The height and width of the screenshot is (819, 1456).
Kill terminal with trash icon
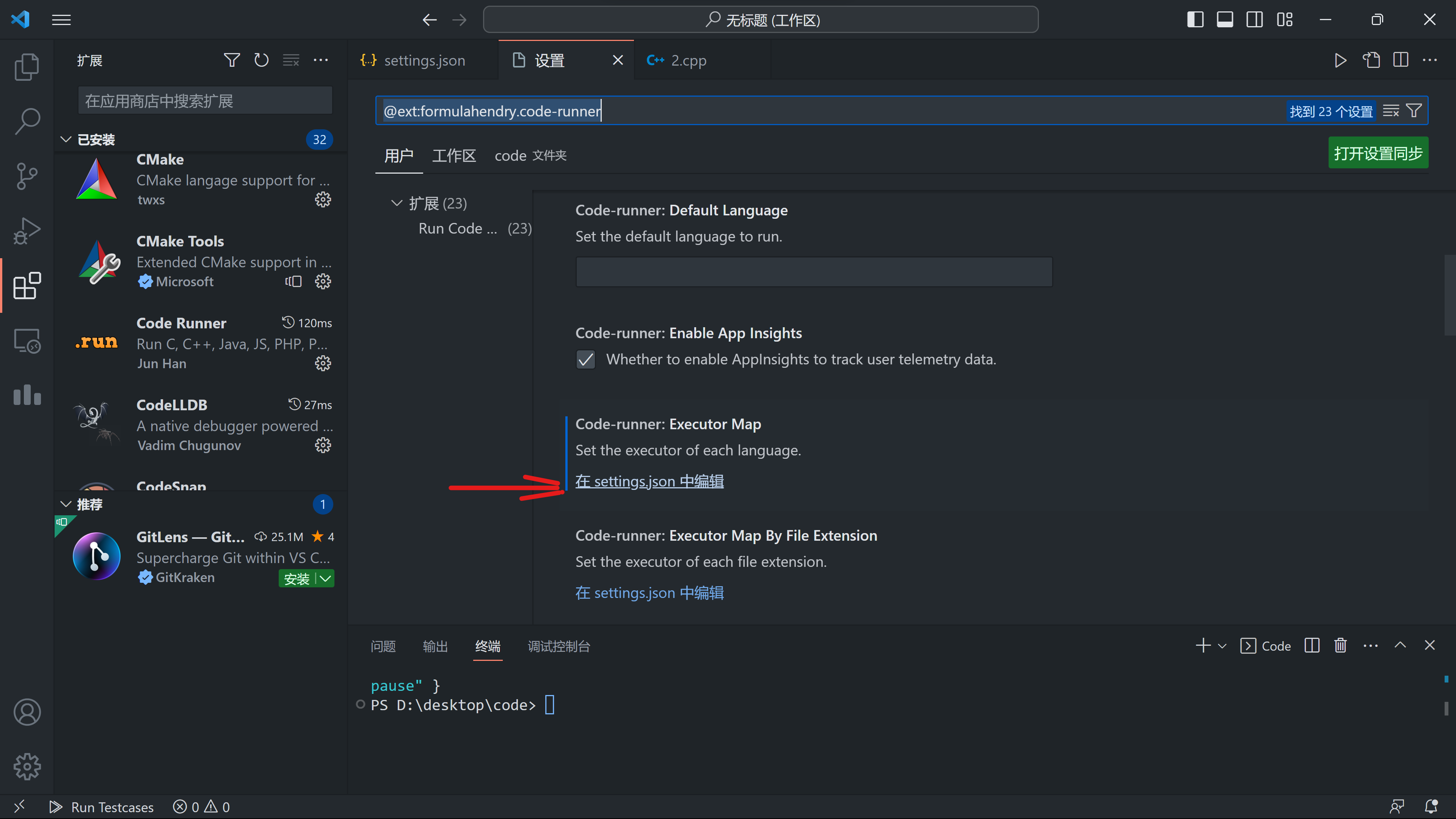pos(1340,645)
